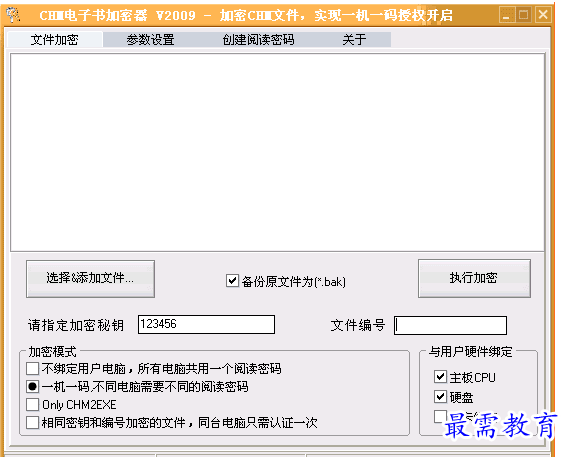Screen dimensions: 566x457
Task: Toggle 备份原文件为(*.bak) checkbox
Action: [232, 281]
